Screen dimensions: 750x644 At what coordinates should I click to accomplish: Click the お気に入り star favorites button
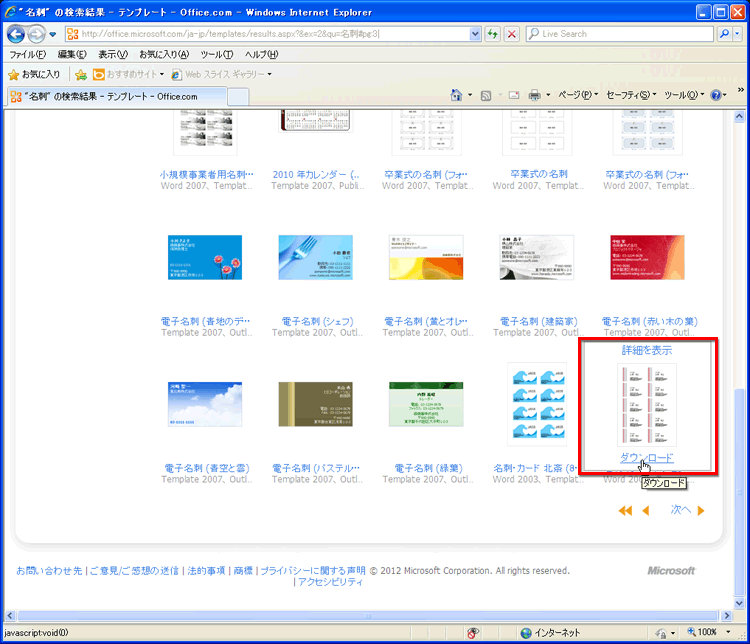pos(34,75)
